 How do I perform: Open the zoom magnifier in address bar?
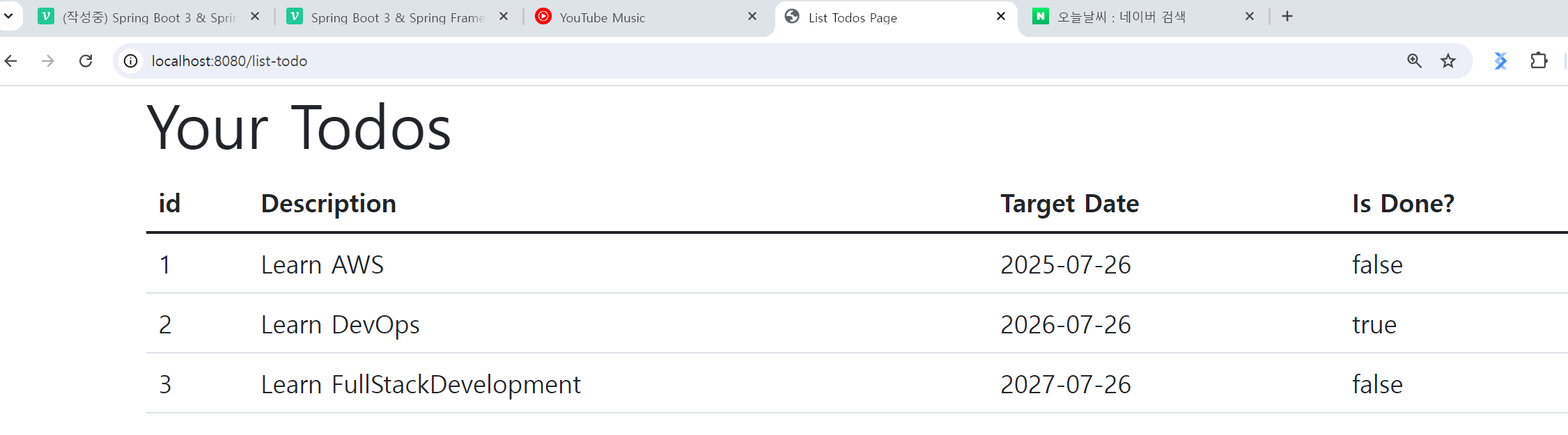click(x=1414, y=61)
